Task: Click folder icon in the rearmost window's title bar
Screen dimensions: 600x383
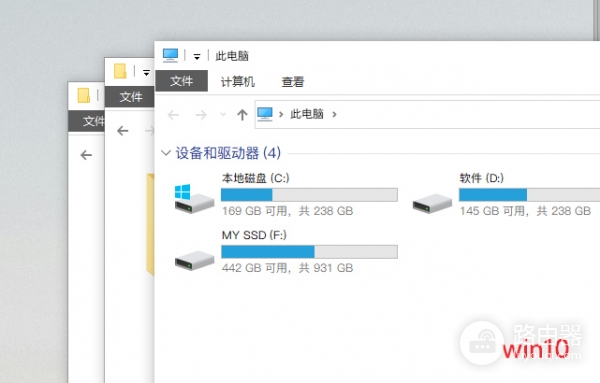Action: [x=84, y=95]
